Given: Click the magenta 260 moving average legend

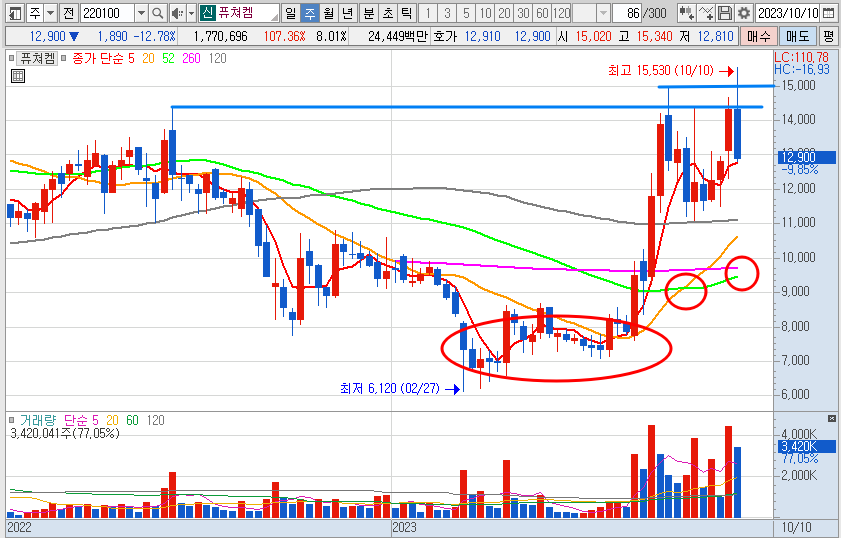Looking at the screenshot, I should pos(191,58).
